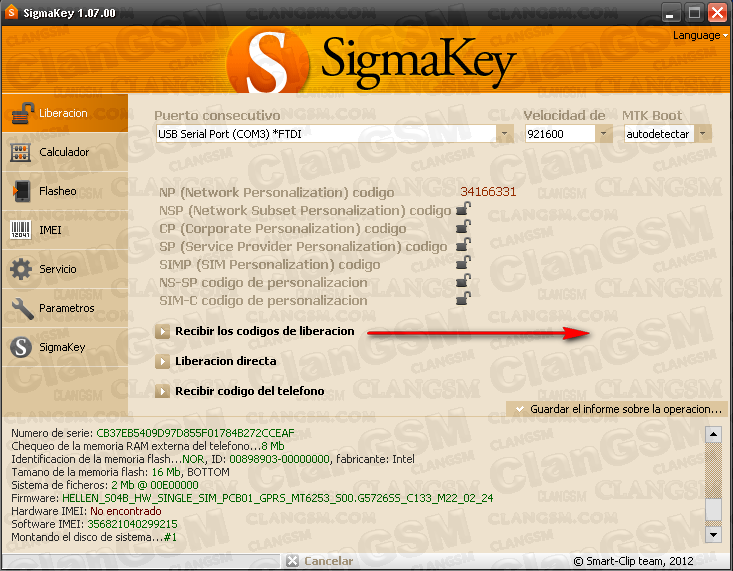This screenshot has width=733, height=571.
Task: Click the Numero de serie value in log
Action: click(x=195, y=433)
